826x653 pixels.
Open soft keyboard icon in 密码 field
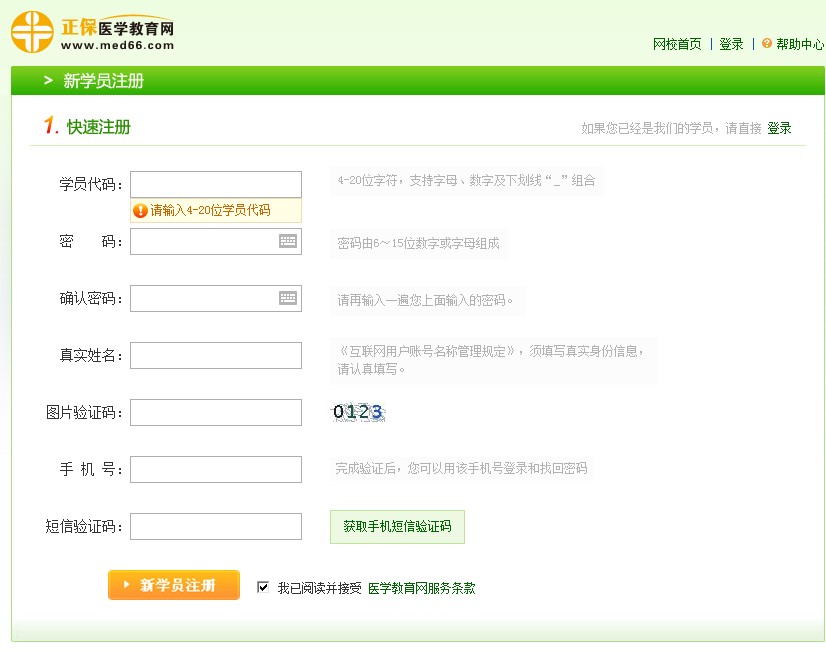288,241
